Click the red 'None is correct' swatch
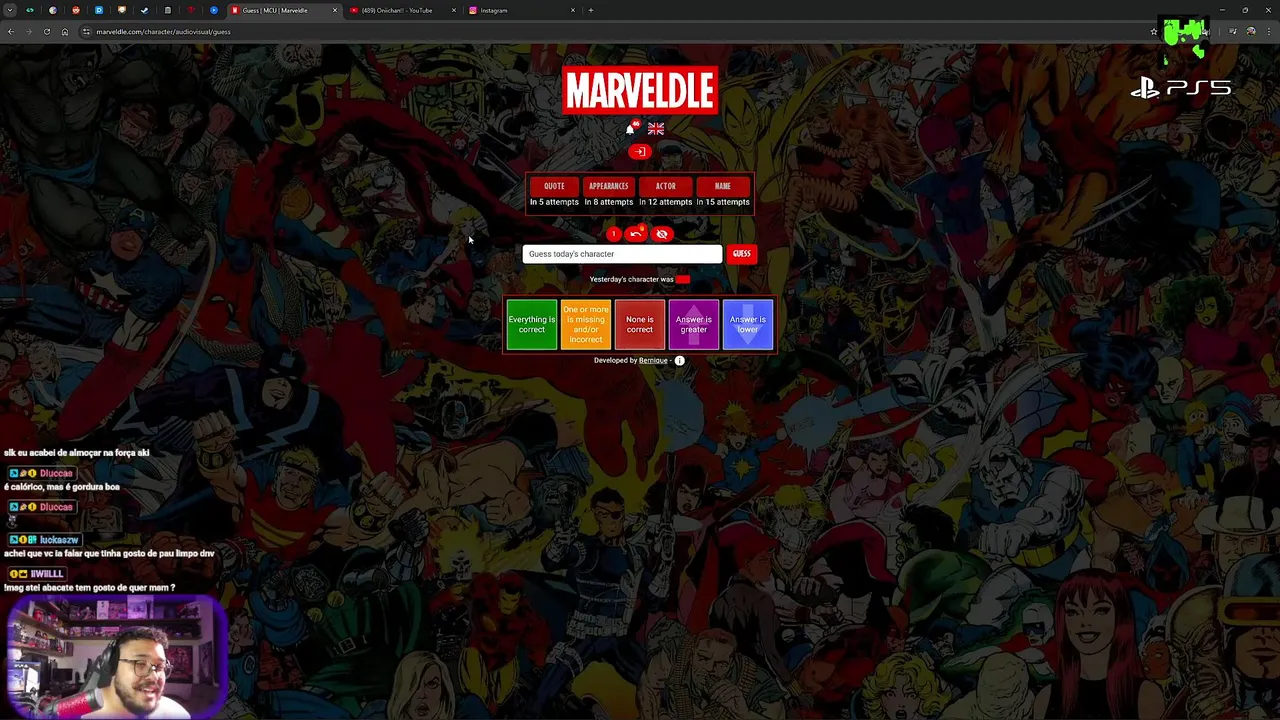The height and width of the screenshot is (720, 1280). (640, 325)
